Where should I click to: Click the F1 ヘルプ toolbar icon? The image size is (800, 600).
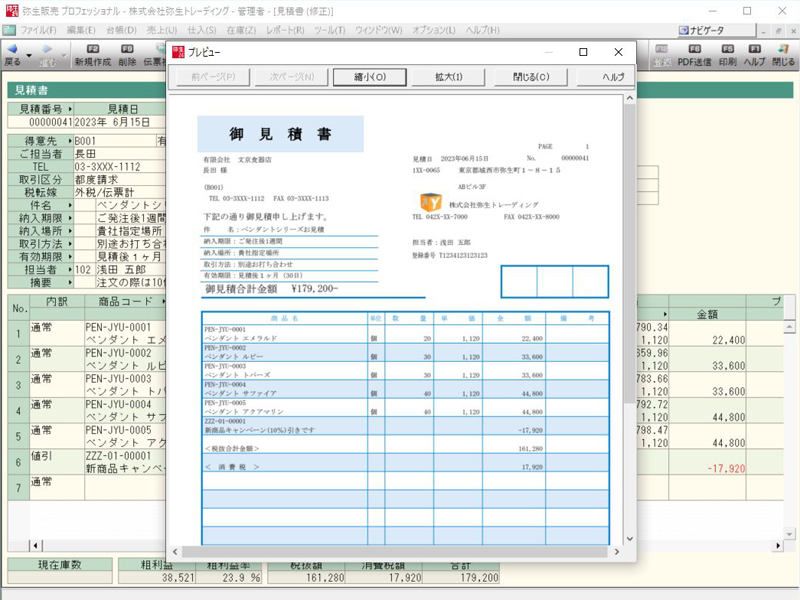pyautogui.click(x=755, y=49)
